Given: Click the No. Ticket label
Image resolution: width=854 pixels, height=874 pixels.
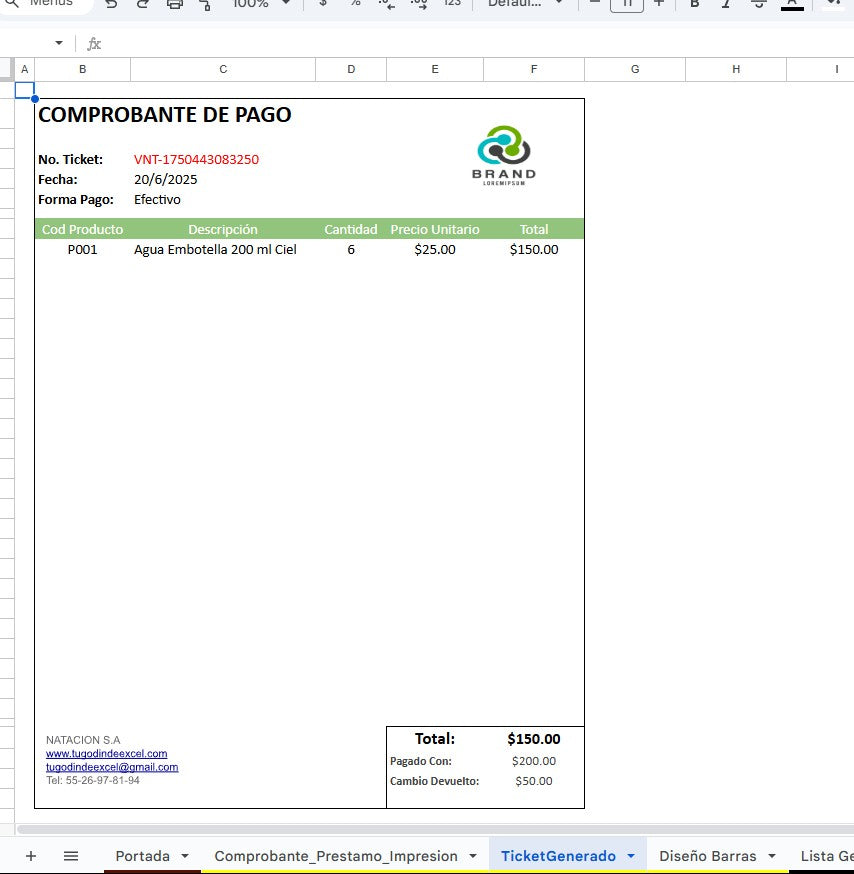Looking at the screenshot, I should point(70,159).
